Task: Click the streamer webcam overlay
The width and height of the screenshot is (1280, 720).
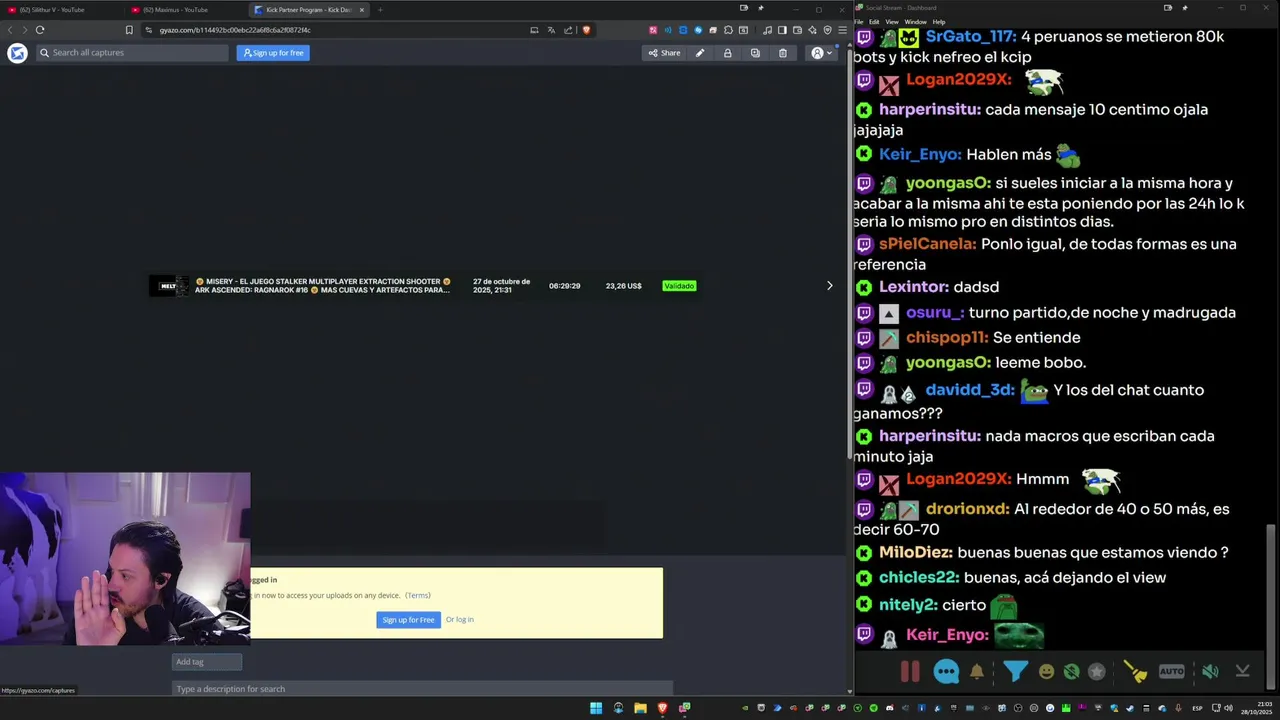Action: click(x=125, y=558)
